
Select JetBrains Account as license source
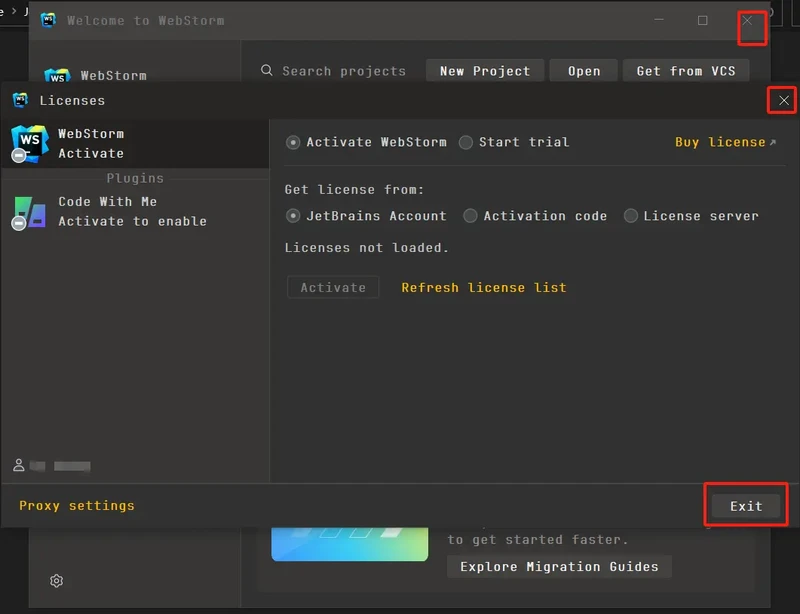coord(293,216)
